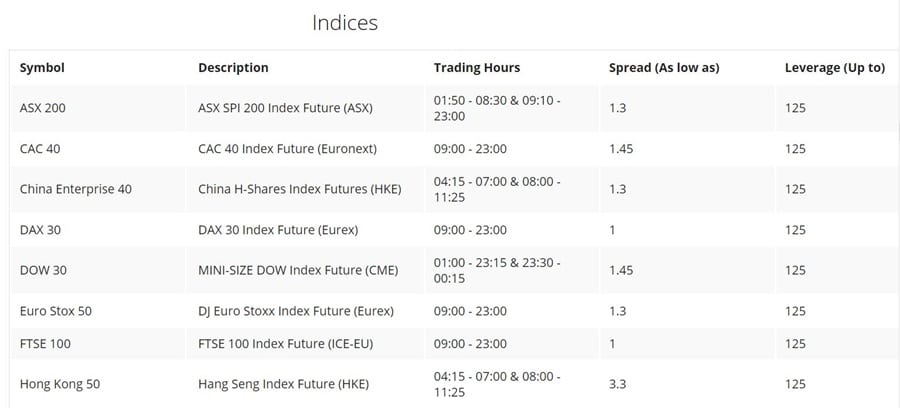Select the DAX 30 symbol cell
This screenshot has height=408, width=900.
click(40, 230)
